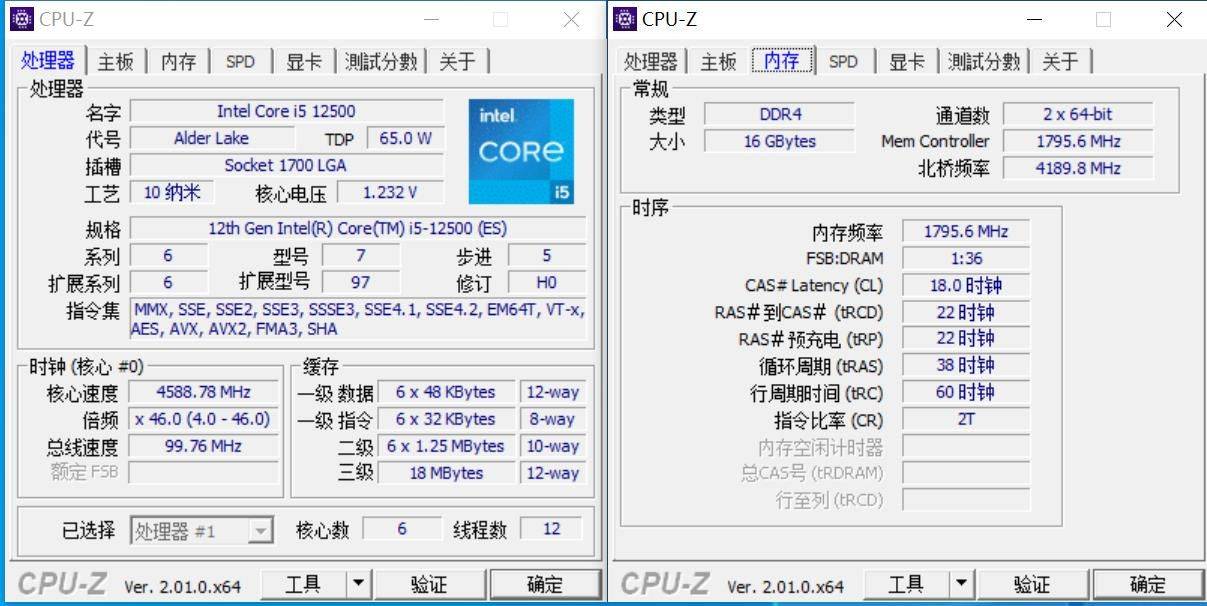Click the 核心速度 frequency field
This screenshot has height=606, width=1207.
[204, 392]
